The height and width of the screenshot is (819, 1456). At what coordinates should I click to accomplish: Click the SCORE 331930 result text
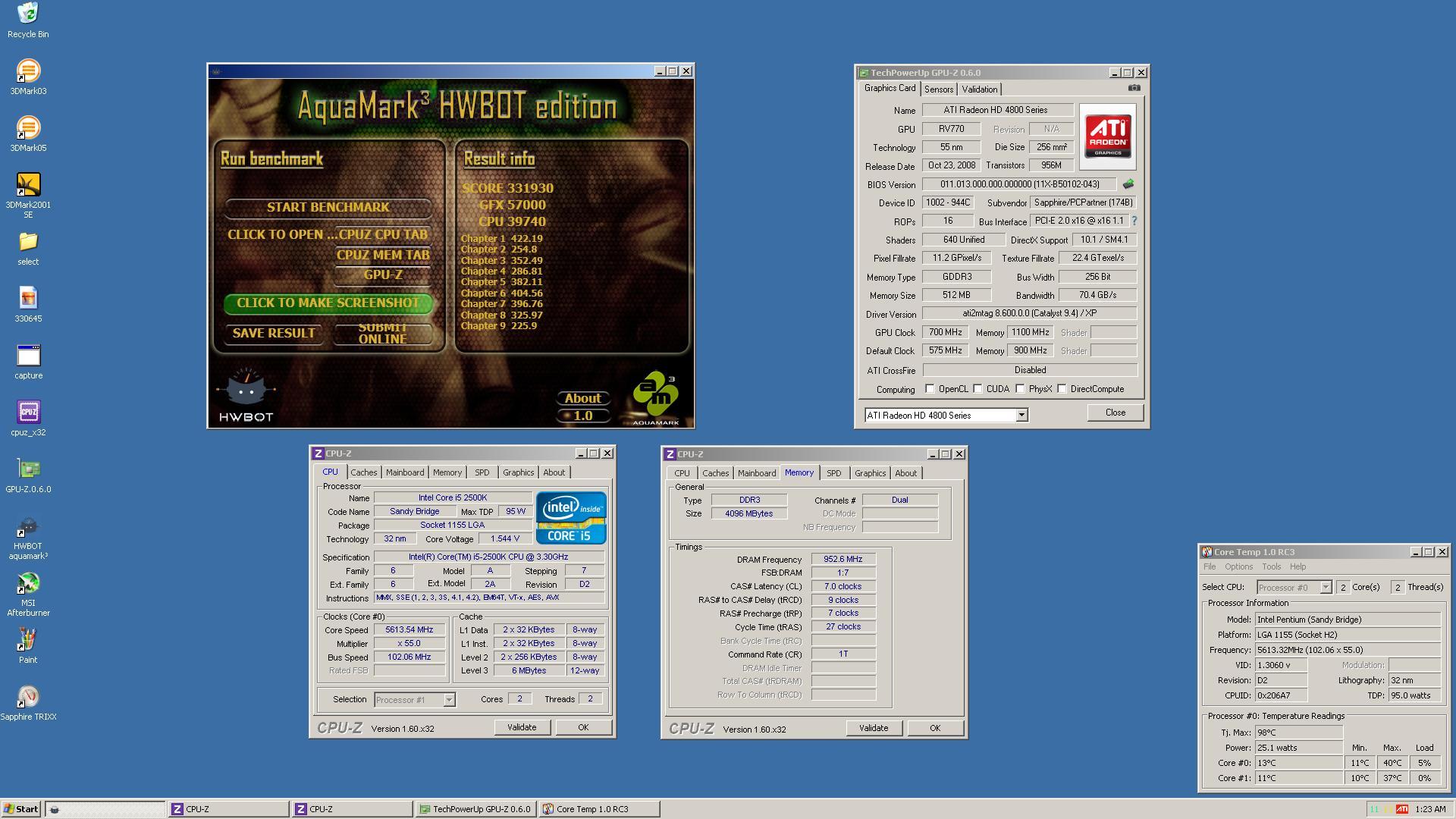(x=507, y=188)
